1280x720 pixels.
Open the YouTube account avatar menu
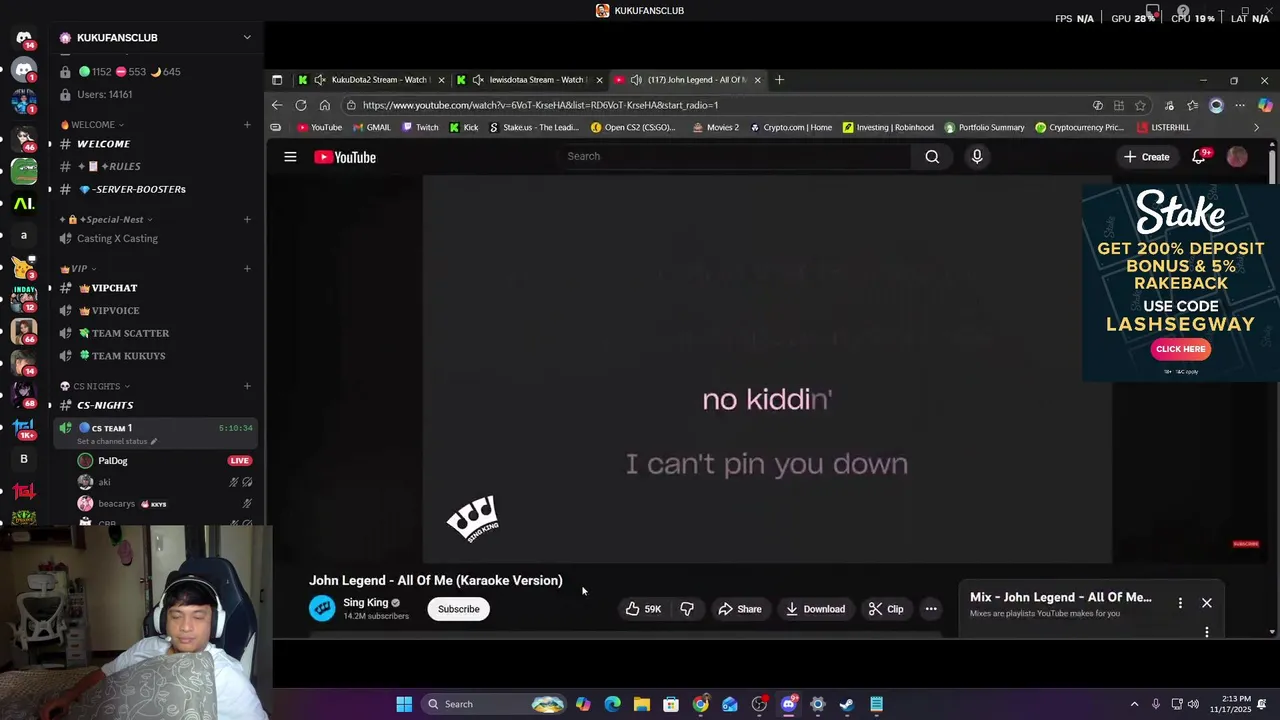point(1237,157)
